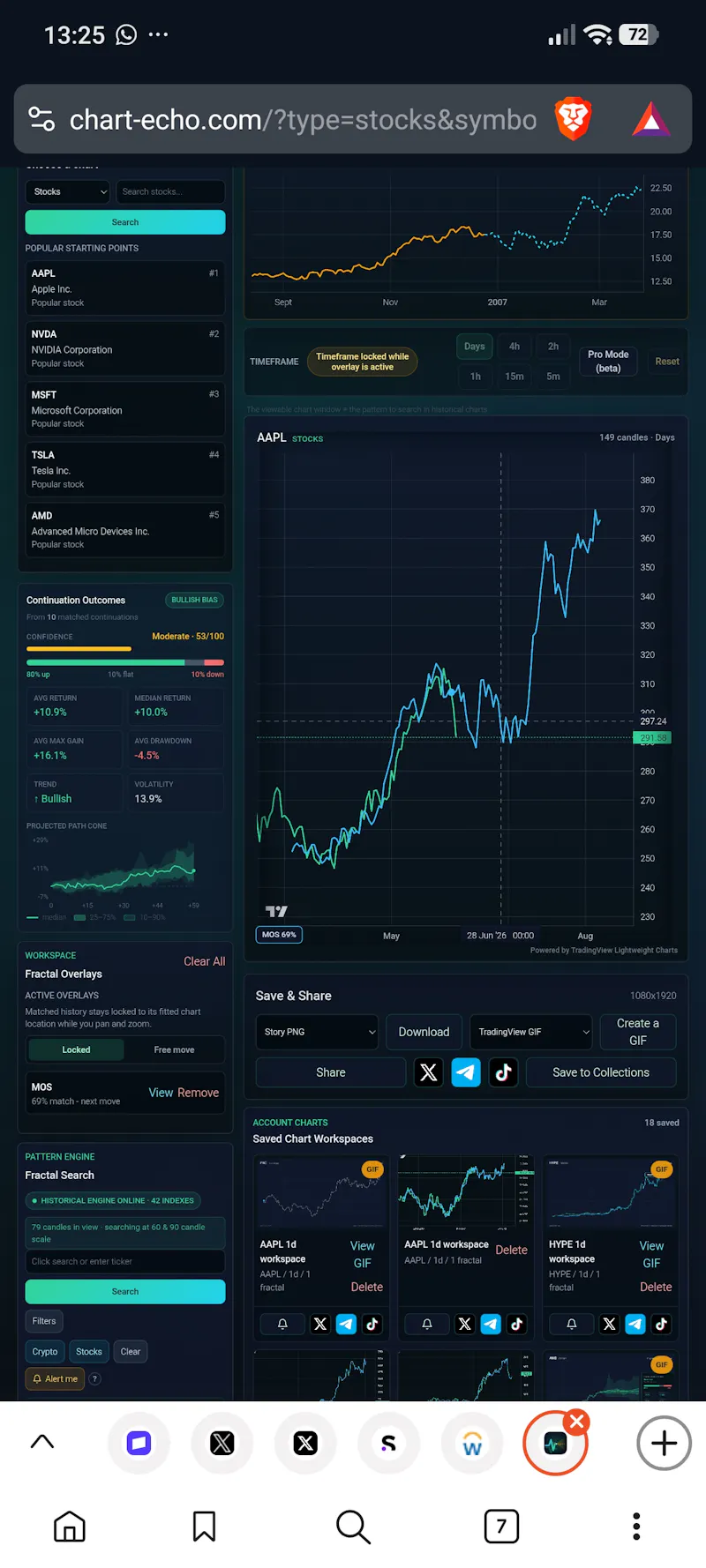Share first AAPL 1d workspace card to TikTok
Image resolution: width=706 pixels, height=1568 pixels.
coord(372,1324)
